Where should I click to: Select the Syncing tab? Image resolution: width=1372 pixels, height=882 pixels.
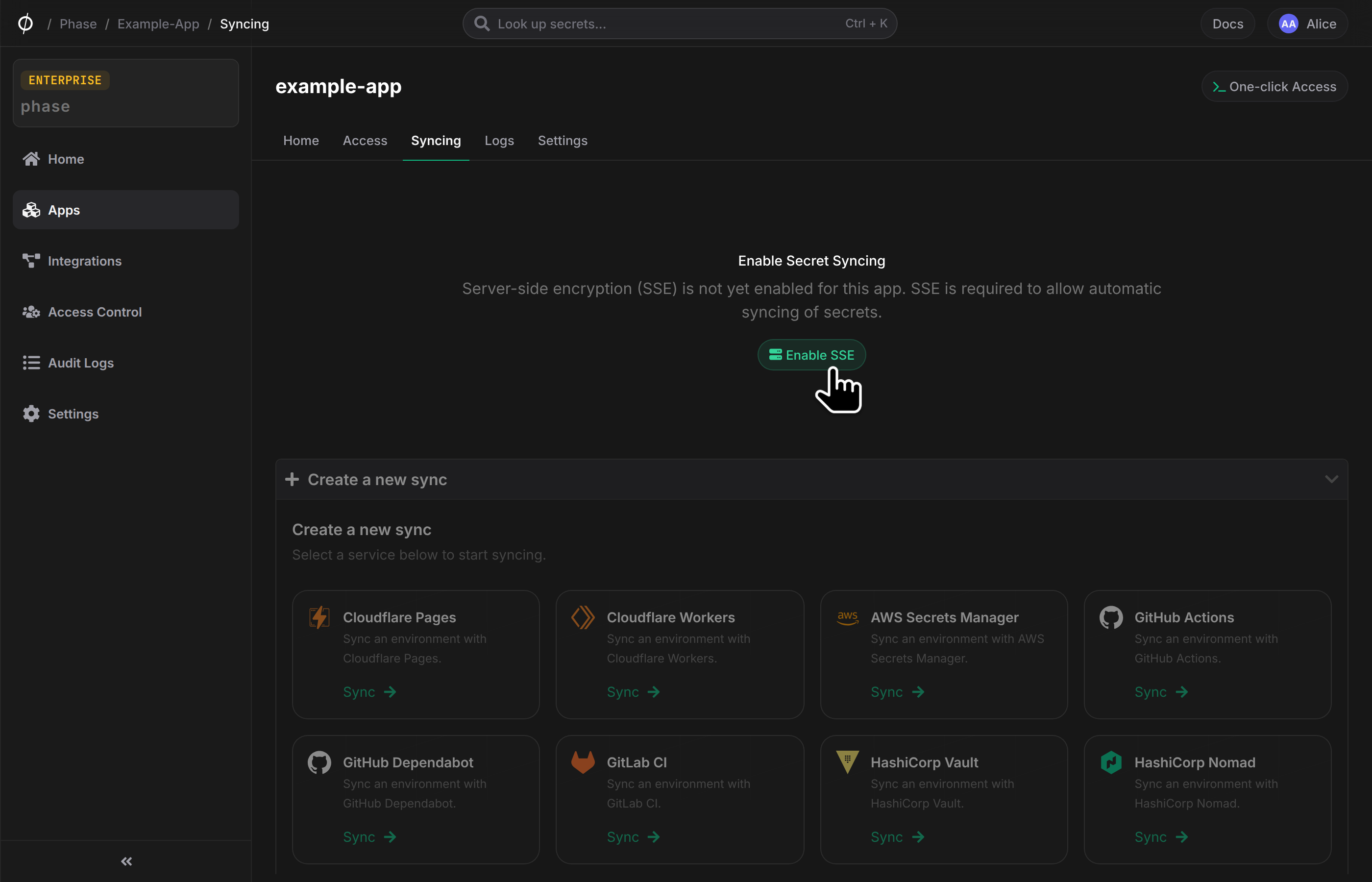[x=436, y=140]
